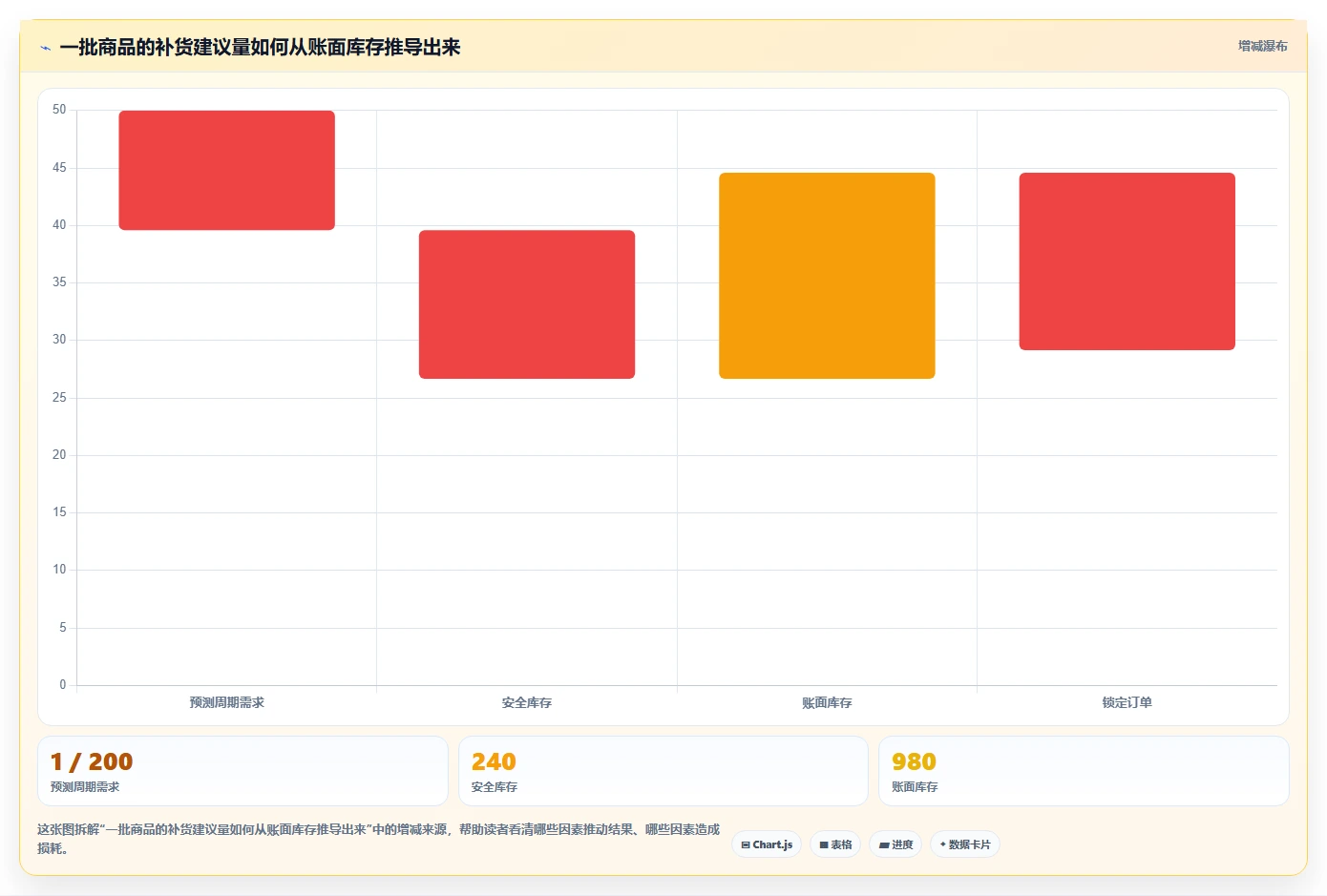Click the chart title 一批商品的补货建议量如何从账面库存推导出来
This screenshot has width=1327, height=896.
[x=260, y=47]
